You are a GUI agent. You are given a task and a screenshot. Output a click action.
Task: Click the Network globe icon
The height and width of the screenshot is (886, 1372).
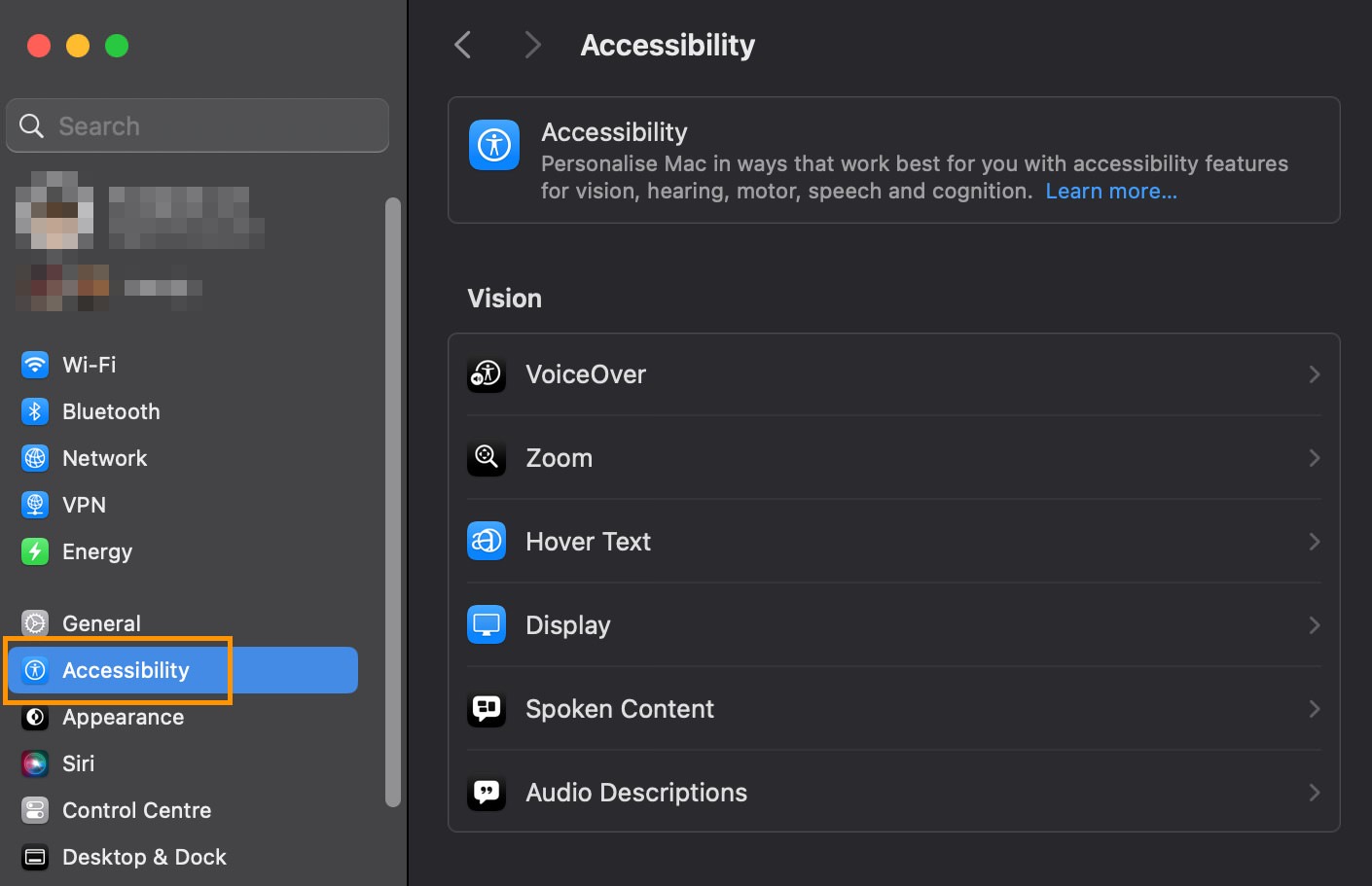tap(35, 458)
